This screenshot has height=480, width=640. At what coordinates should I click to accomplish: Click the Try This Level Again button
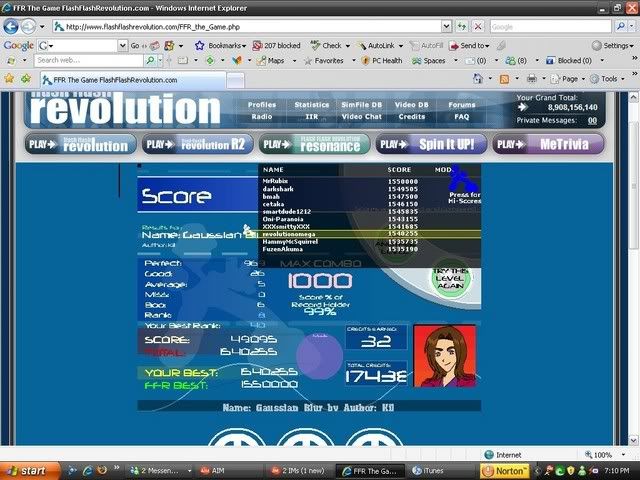[x=449, y=277]
